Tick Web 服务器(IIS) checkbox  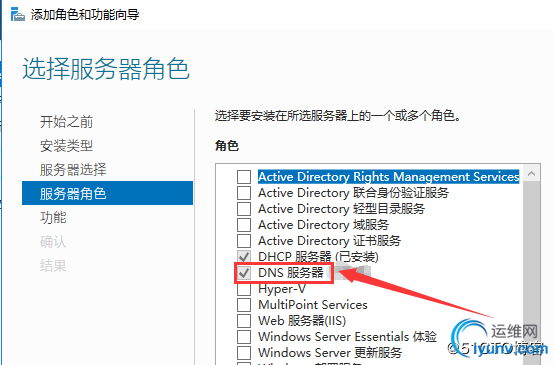coord(244,320)
